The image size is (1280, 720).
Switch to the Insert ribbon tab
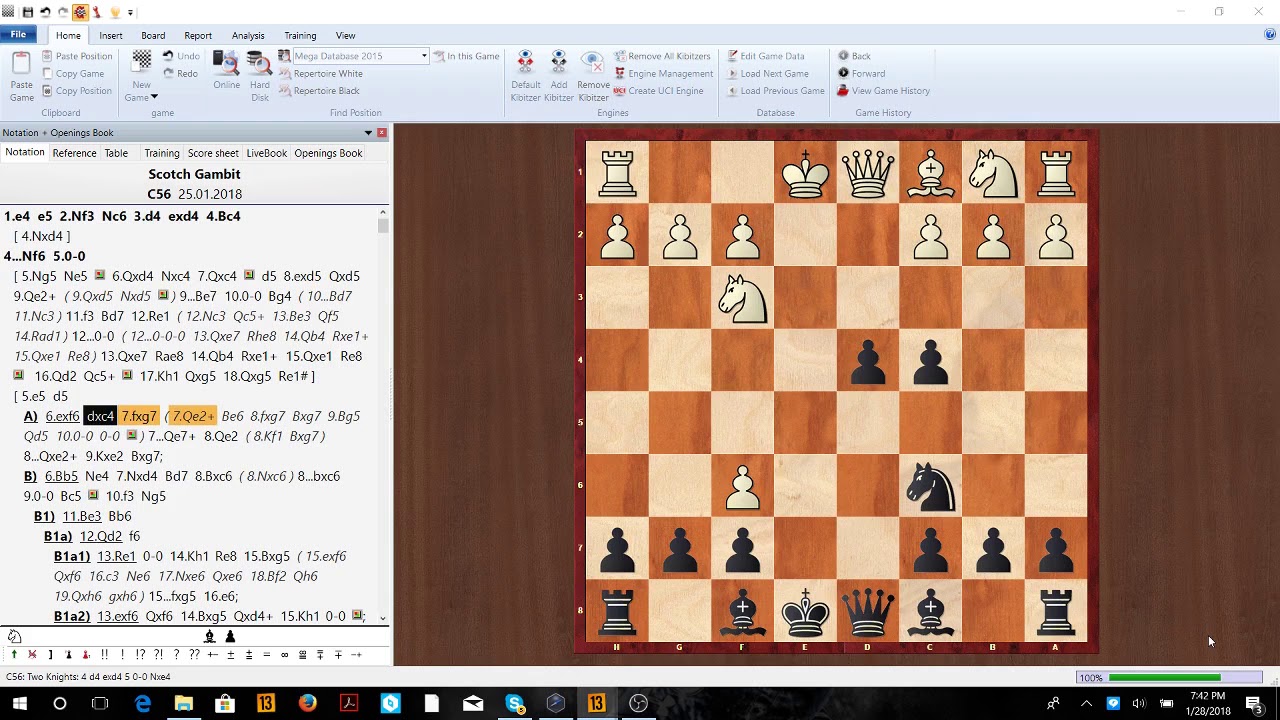coord(111,35)
